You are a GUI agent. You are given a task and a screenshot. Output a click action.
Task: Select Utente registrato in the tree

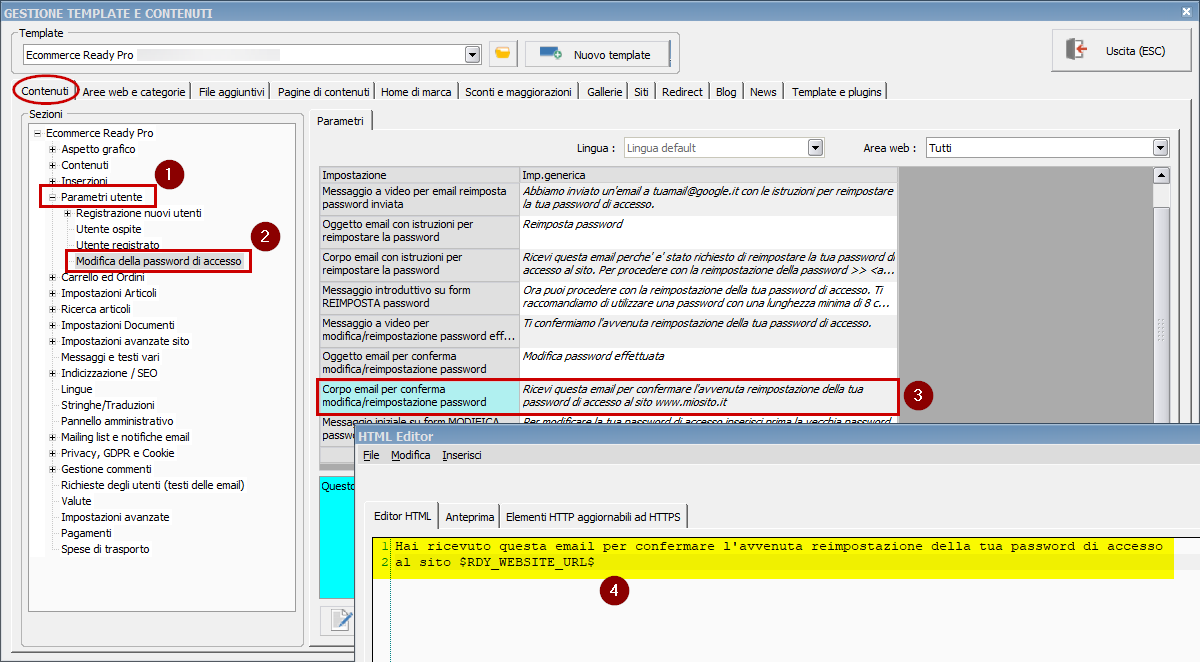pyautogui.click(x=118, y=245)
